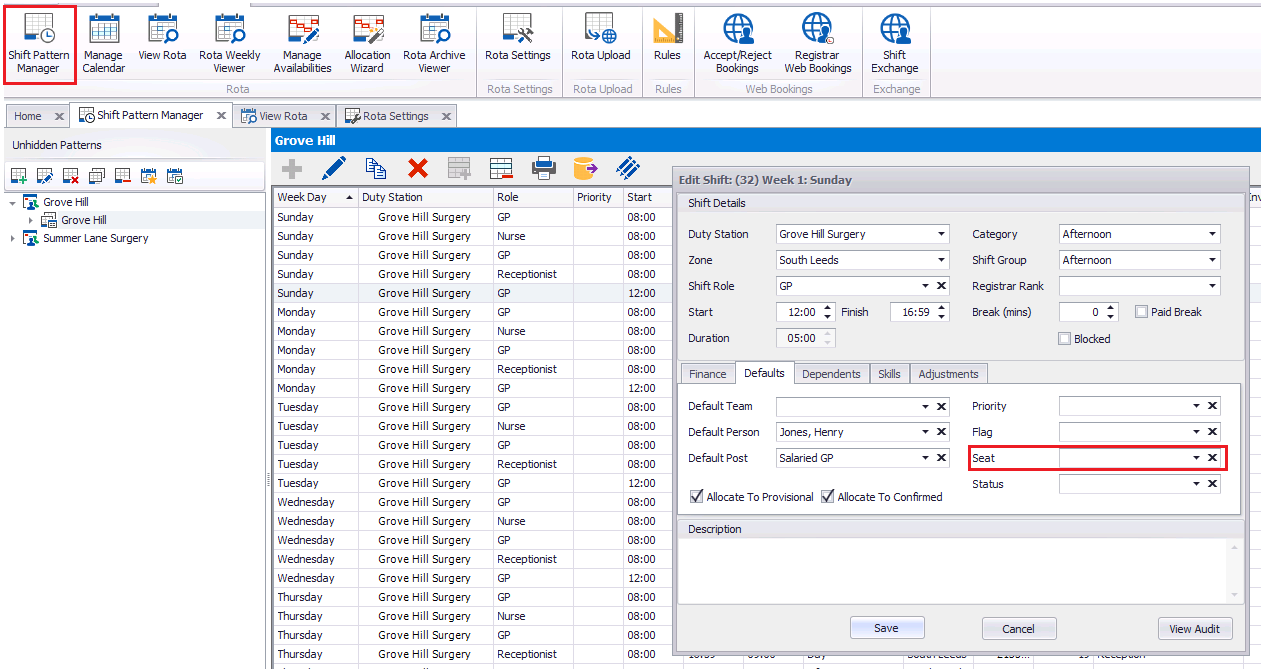
Task: Open the Duty Station dropdown
Action: point(941,234)
